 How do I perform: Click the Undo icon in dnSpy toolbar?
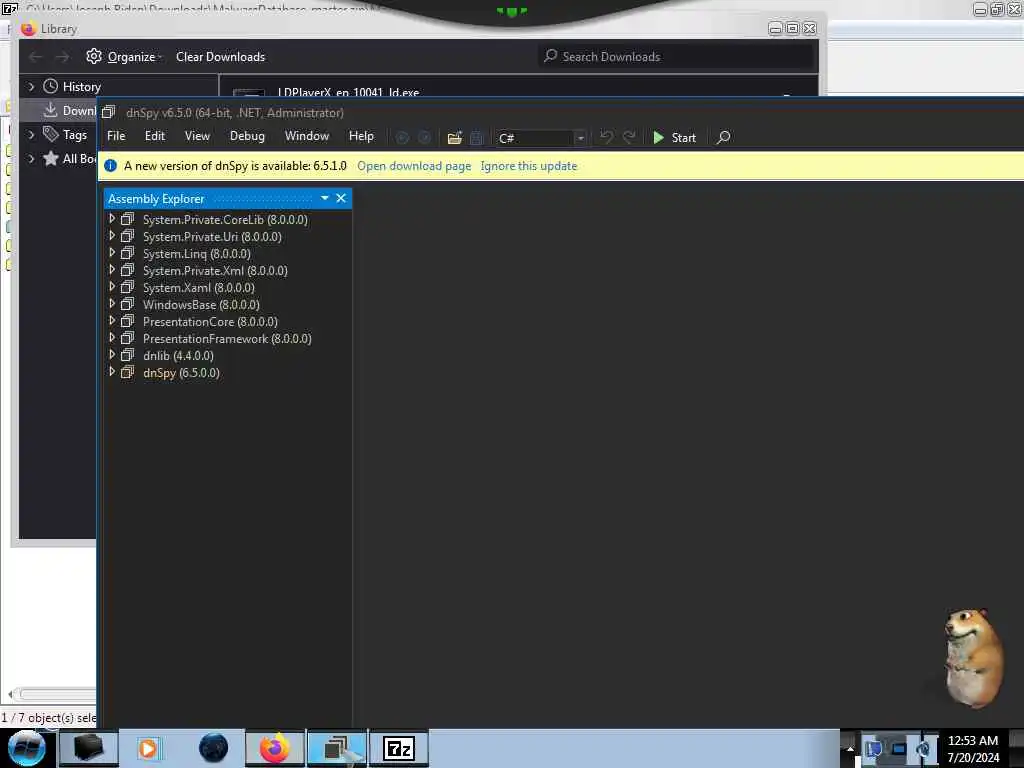click(x=607, y=137)
